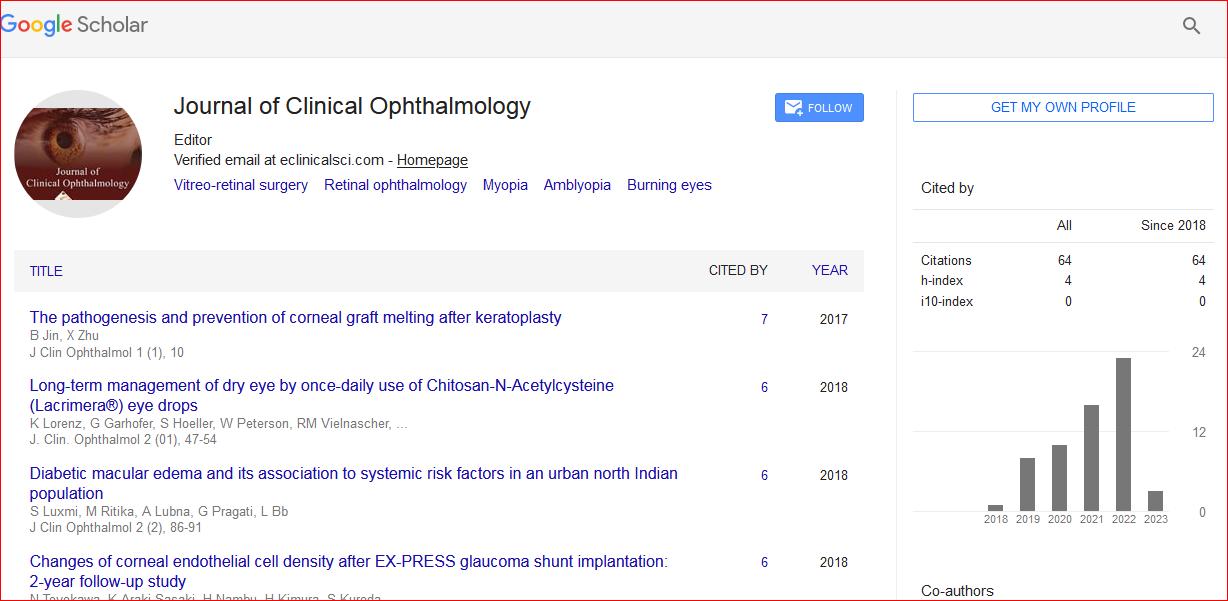1228x601 pixels.
Task: Click the search magnifier icon
Action: 1191,26
